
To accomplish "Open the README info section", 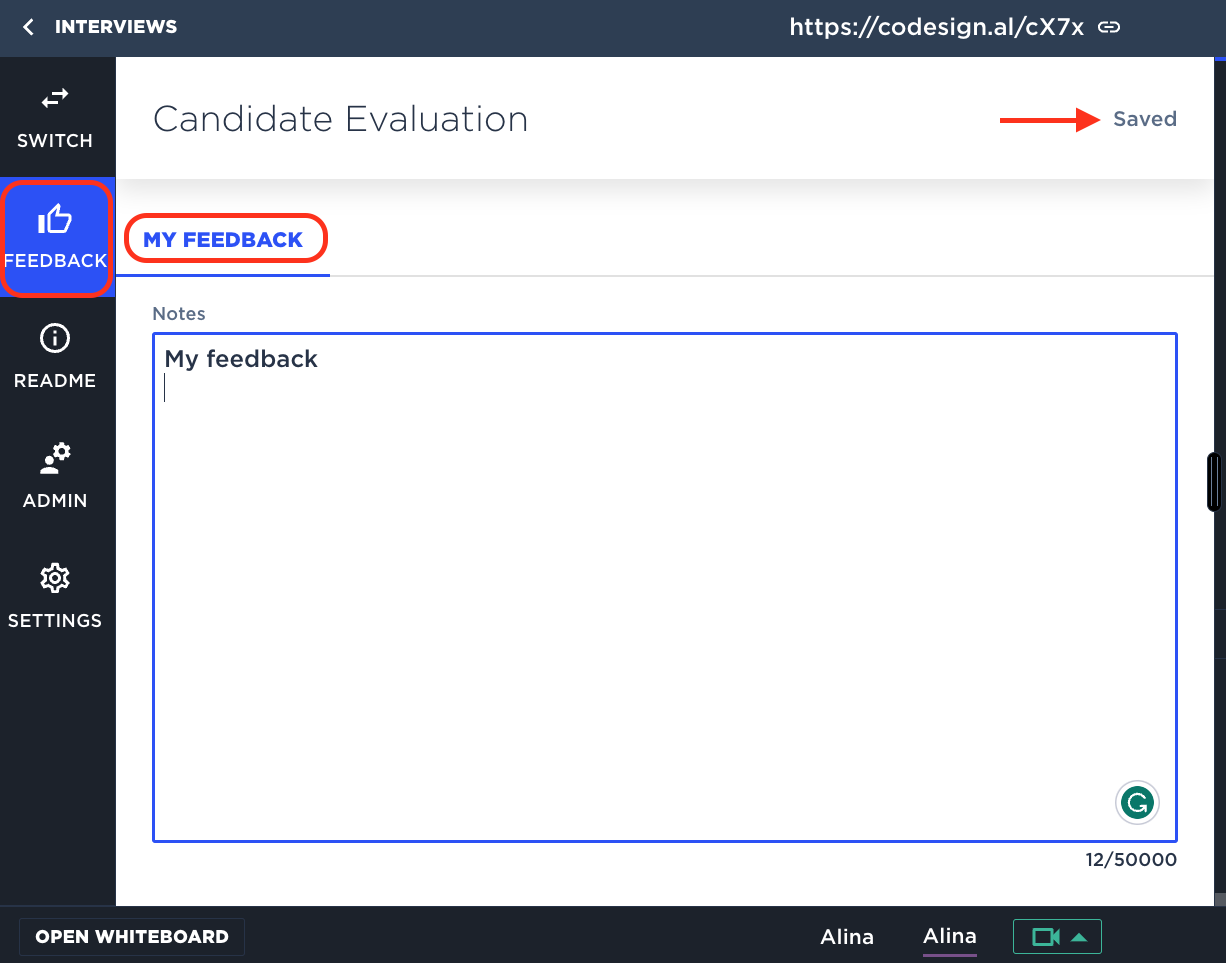I will tap(55, 357).
